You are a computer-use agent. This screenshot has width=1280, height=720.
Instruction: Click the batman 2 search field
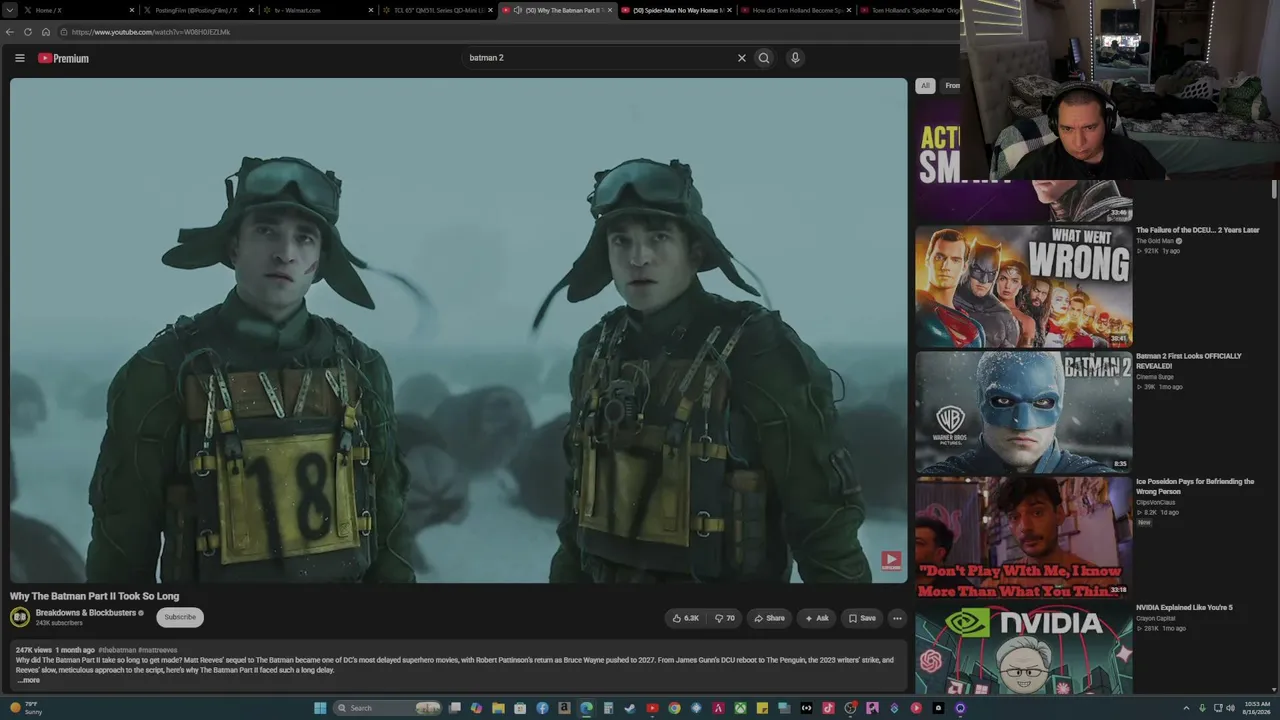(597, 58)
